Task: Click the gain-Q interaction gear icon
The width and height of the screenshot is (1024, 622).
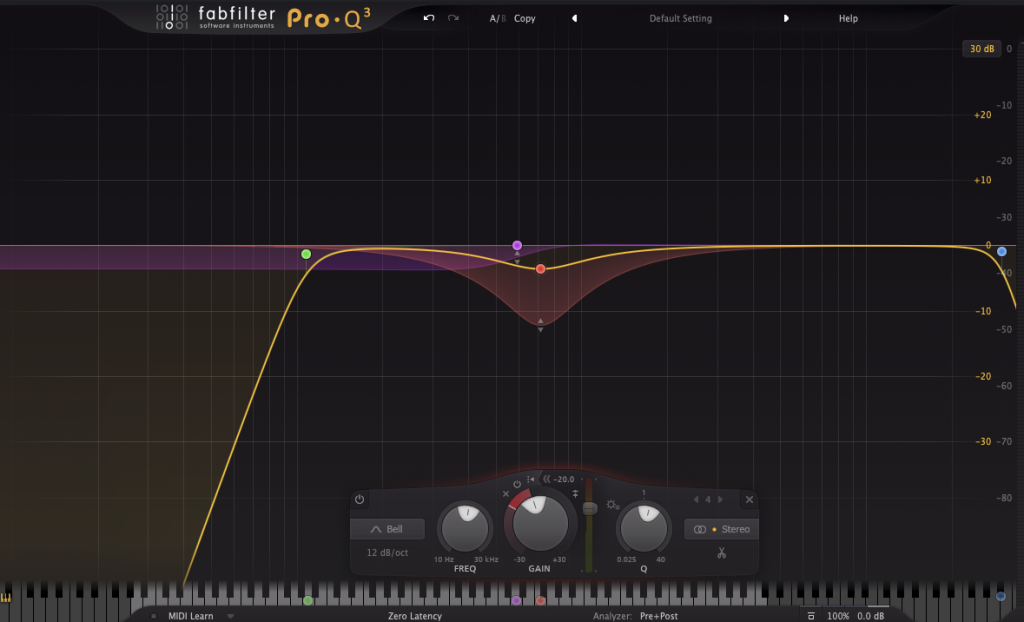Action: coord(613,504)
